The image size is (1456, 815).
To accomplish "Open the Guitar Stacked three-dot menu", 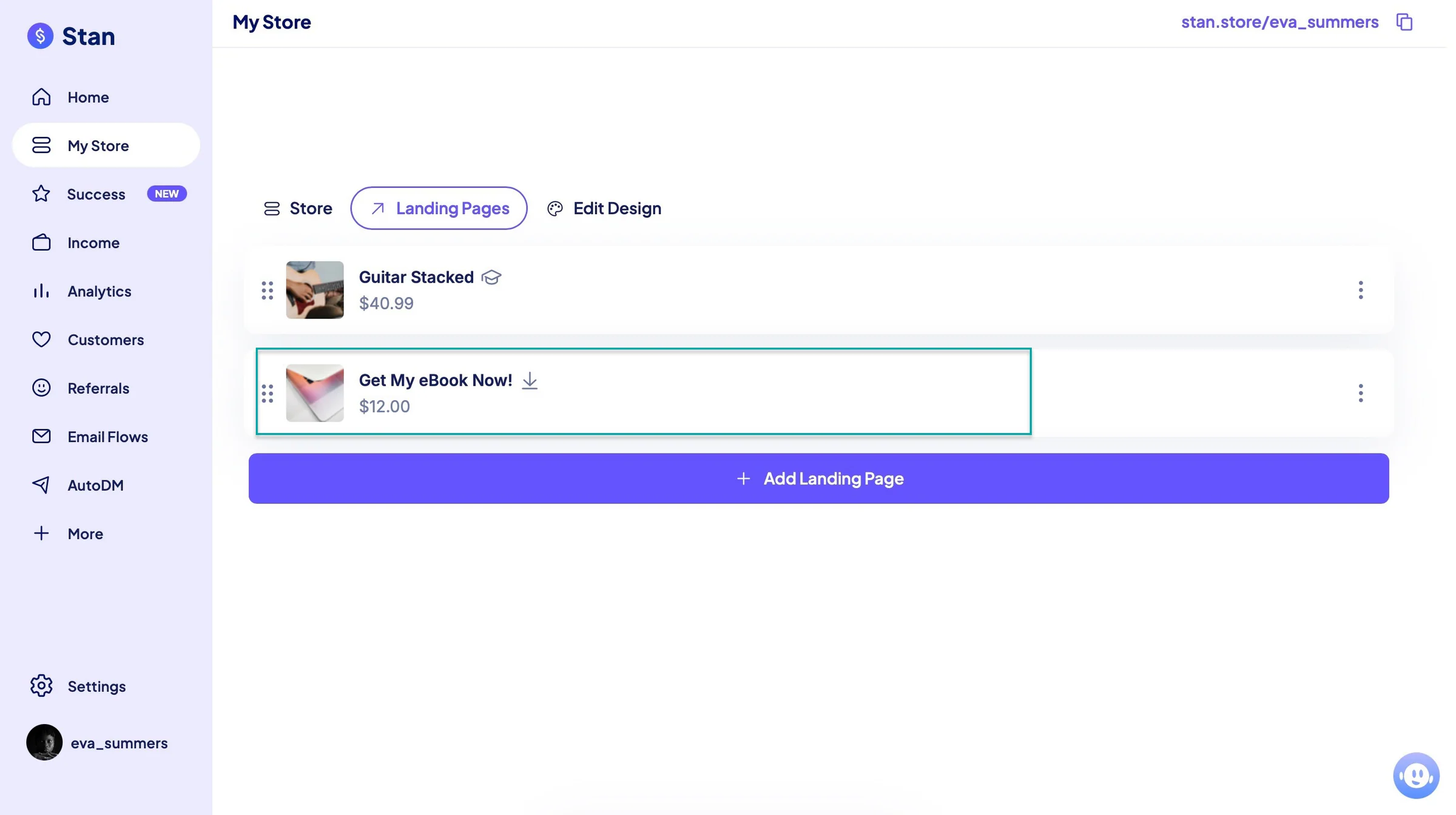I will click(x=1360, y=290).
